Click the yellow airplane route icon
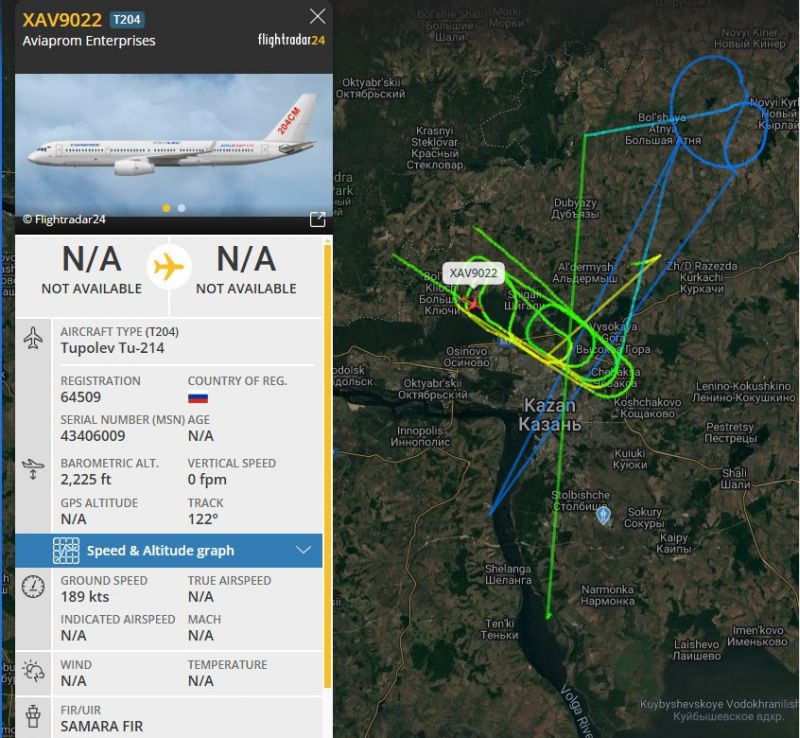Image resolution: width=800 pixels, height=738 pixels. tap(169, 266)
